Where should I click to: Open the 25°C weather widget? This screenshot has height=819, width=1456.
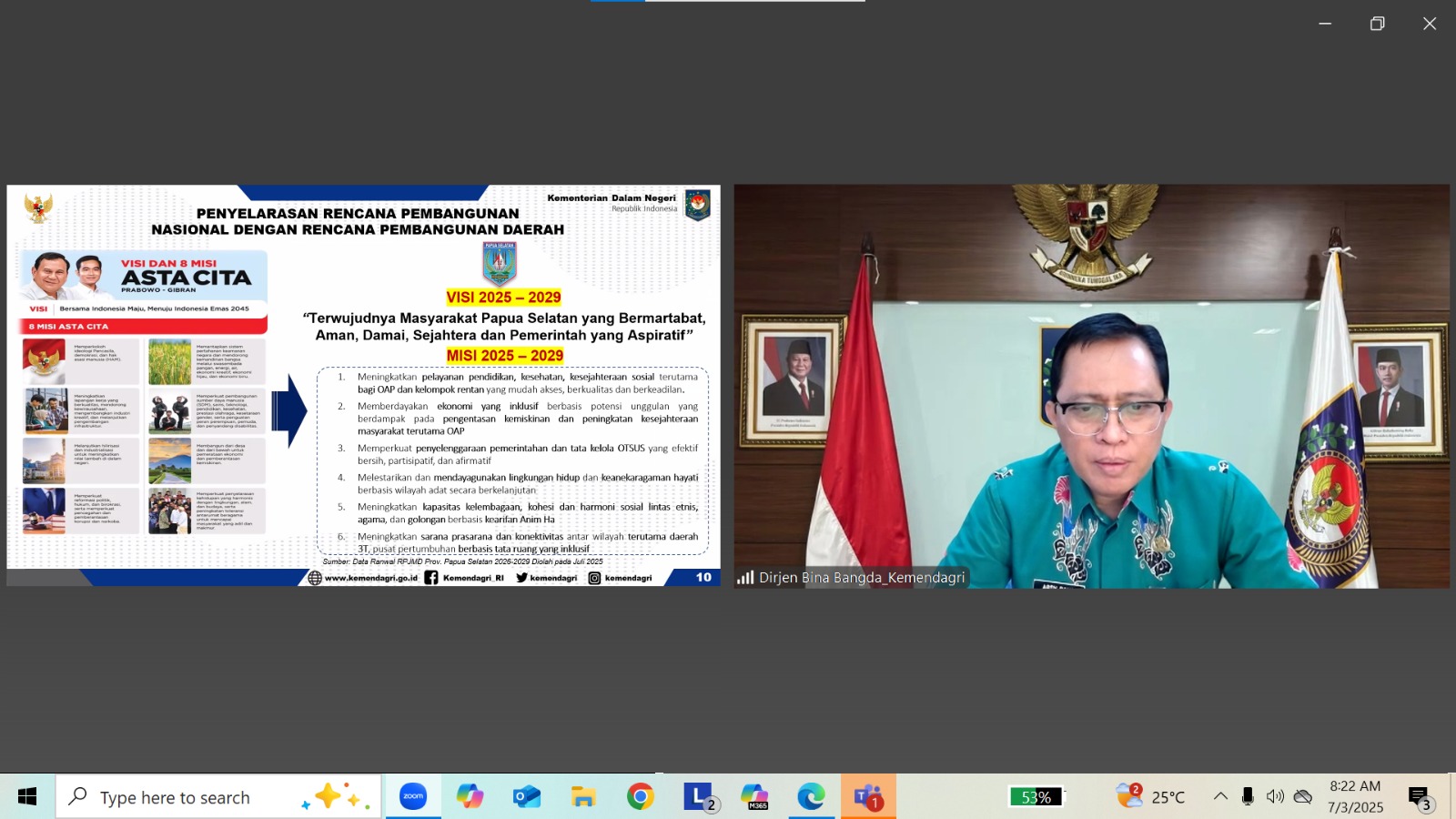(1151, 796)
